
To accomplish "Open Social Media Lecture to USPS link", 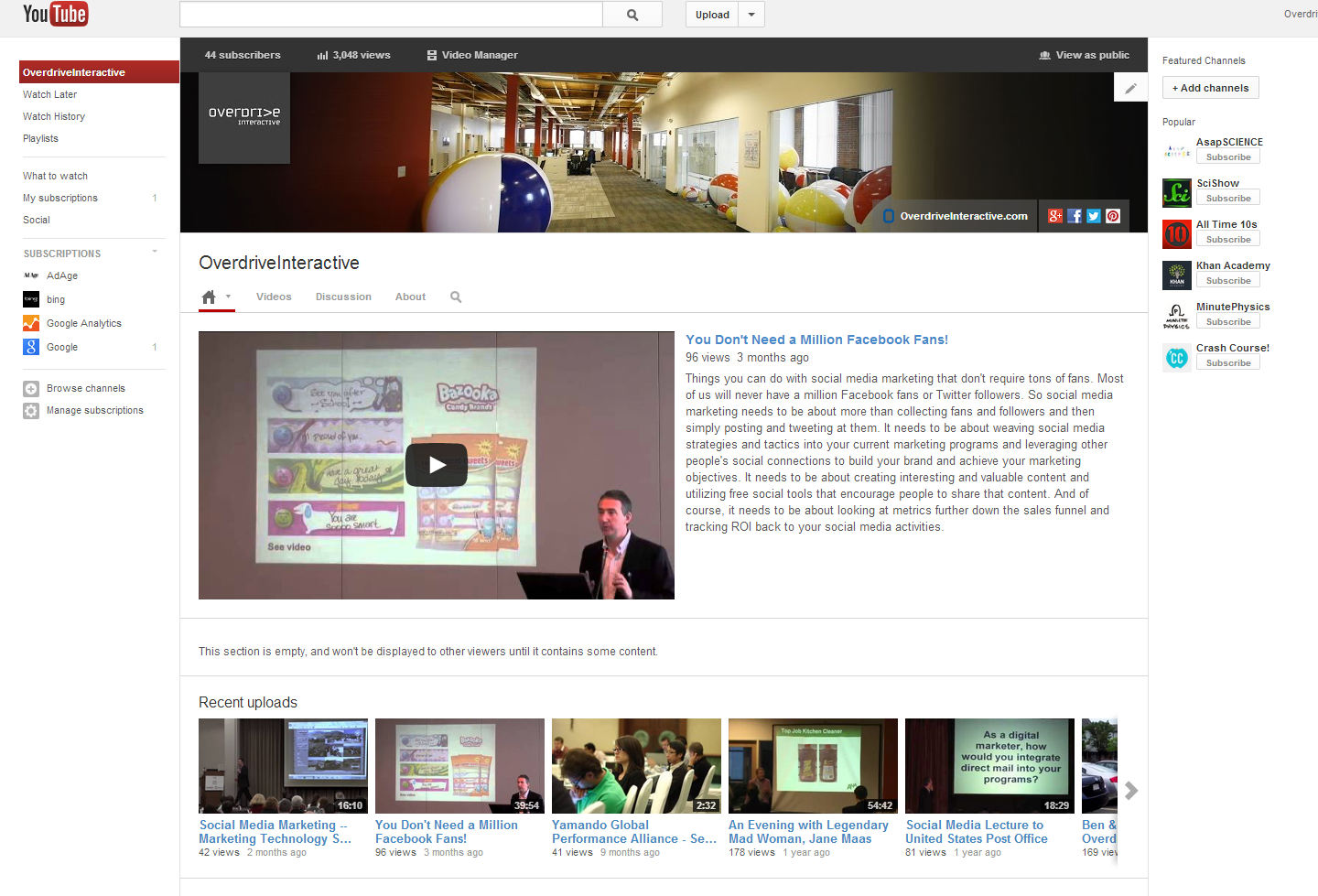I will pos(977,832).
